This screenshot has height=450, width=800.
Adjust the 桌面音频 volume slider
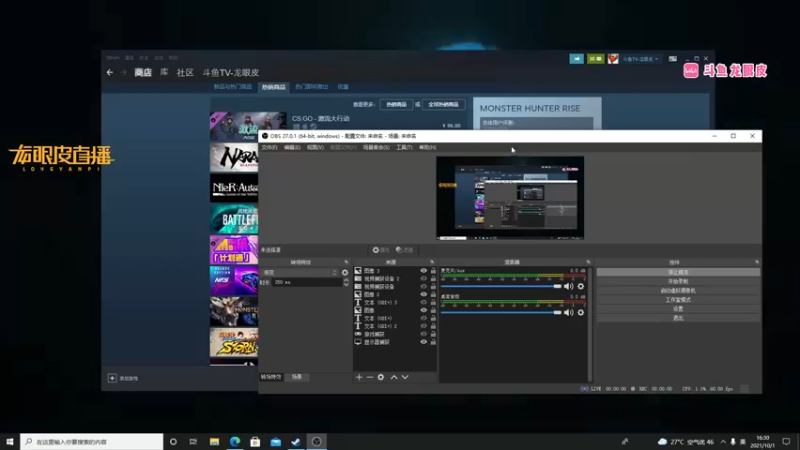pyautogui.click(x=501, y=312)
